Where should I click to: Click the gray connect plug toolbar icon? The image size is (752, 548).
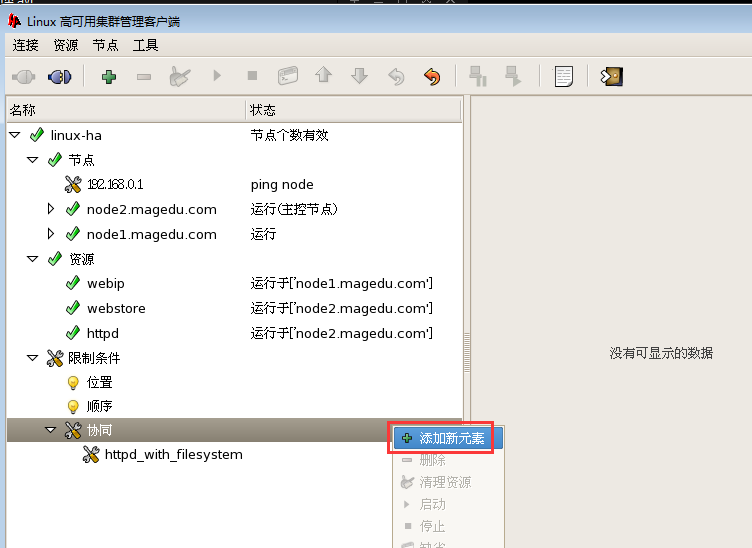(23, 77)
